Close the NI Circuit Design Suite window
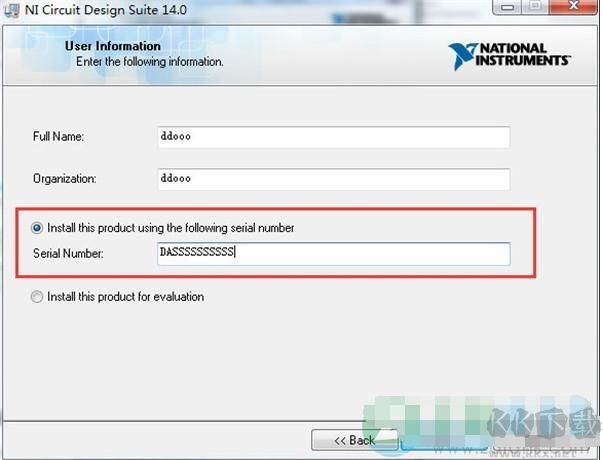This screenshot has width=603, height=460. coord(573,6)
